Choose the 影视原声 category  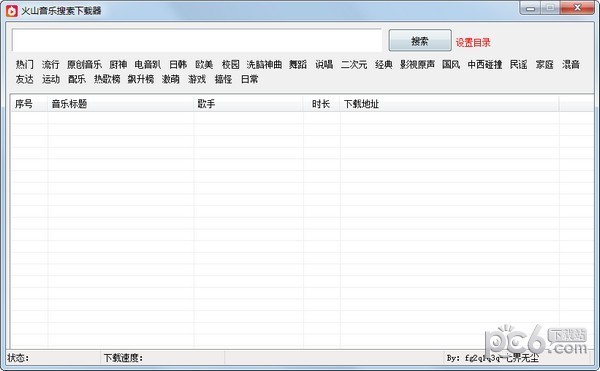(x=417, y=64)
